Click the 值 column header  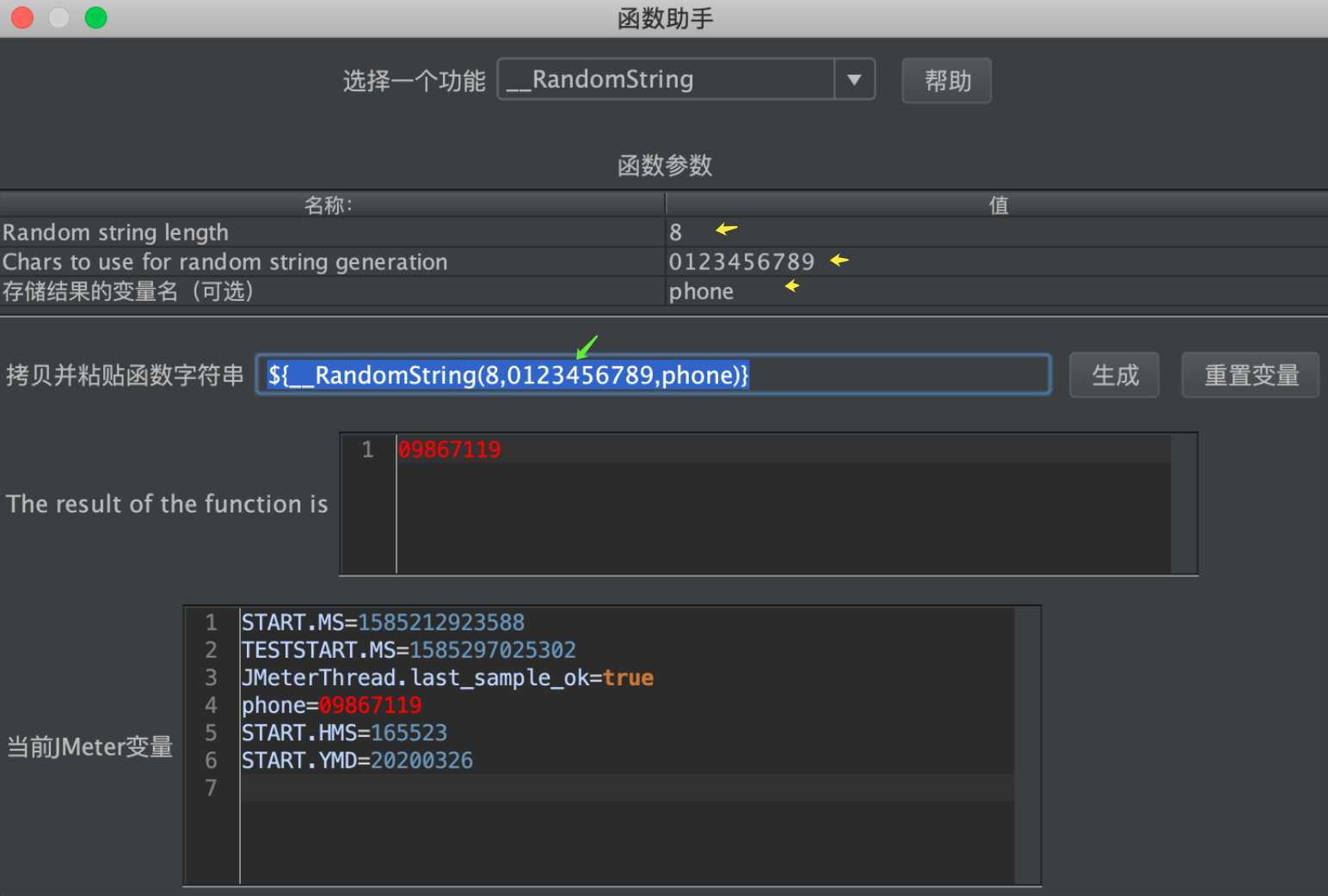coord(997,205)
